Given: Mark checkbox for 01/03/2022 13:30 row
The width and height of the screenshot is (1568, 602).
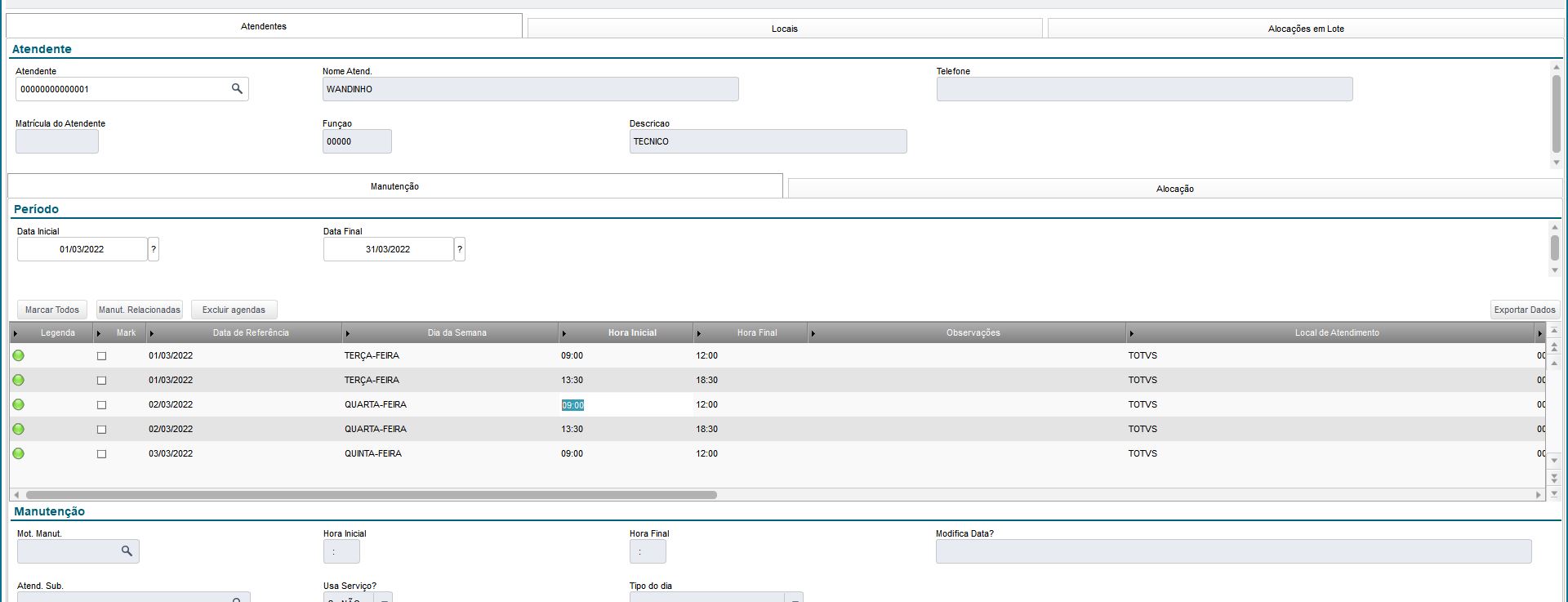Looking at the screenshot, I should click(101, 381).
